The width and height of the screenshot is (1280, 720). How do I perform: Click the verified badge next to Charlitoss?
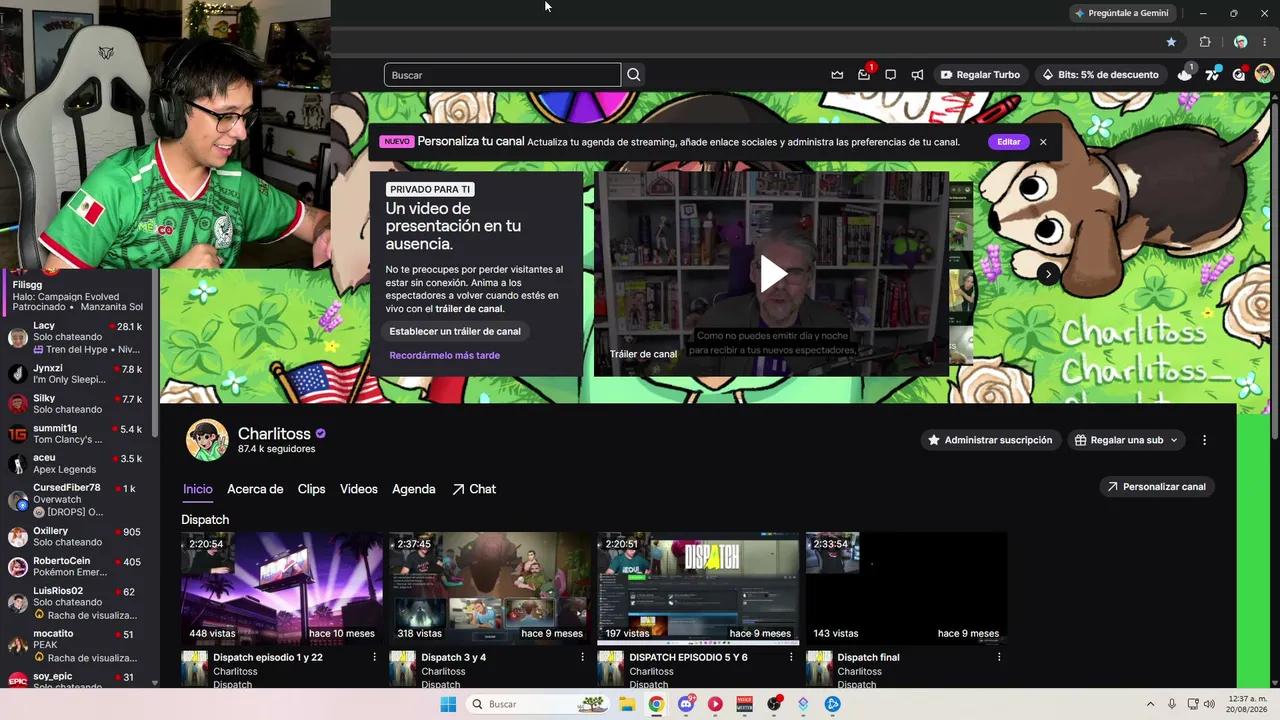321,434
